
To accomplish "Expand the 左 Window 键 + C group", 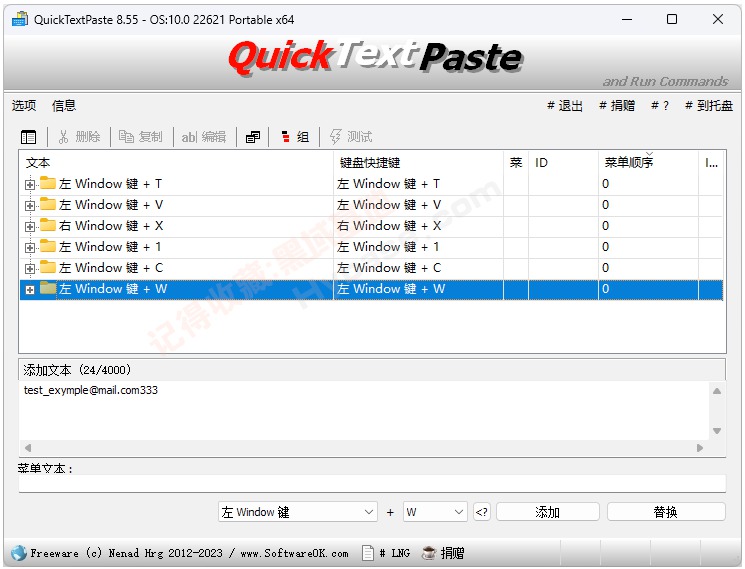I will (x=30, y=268).
